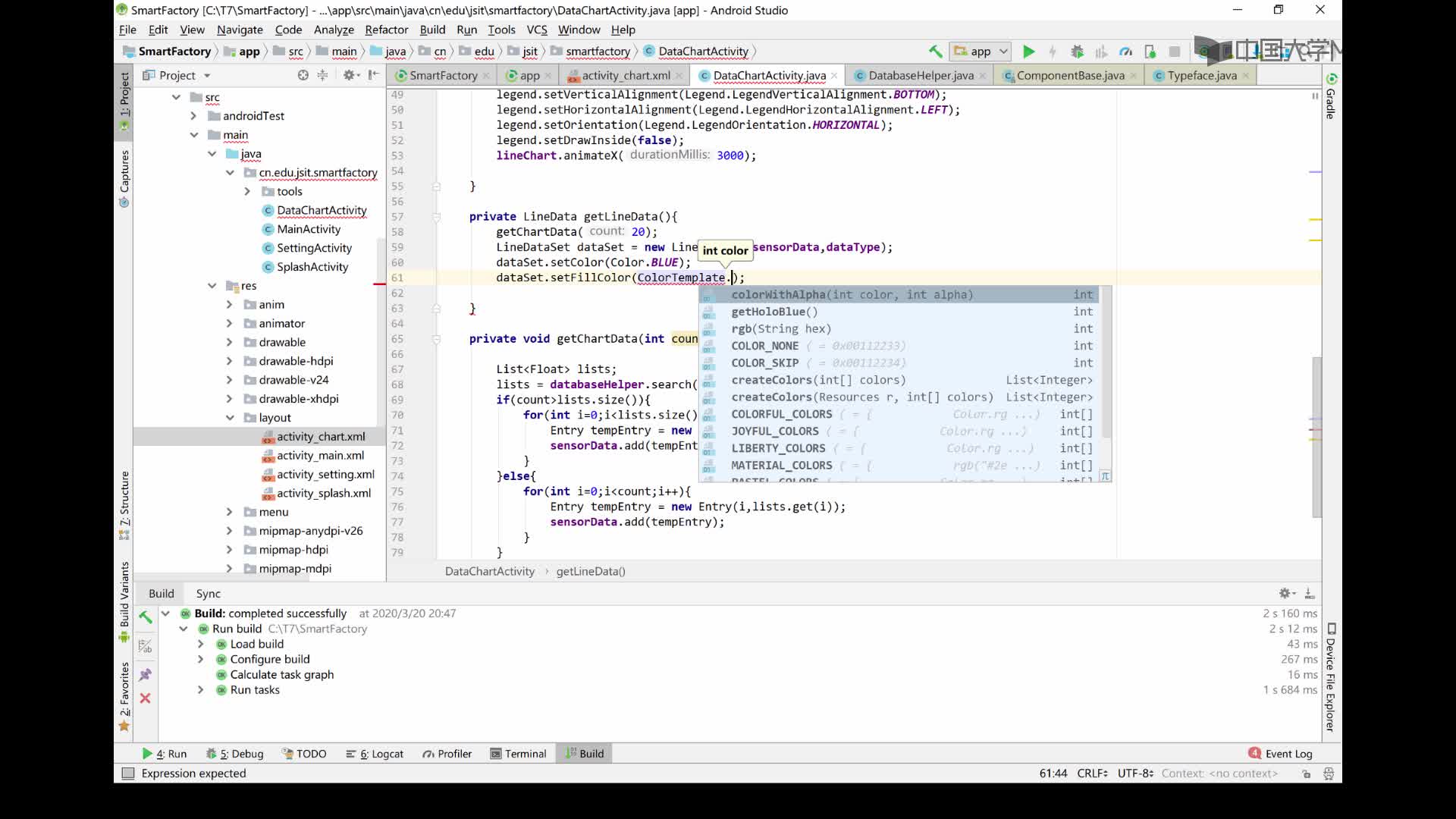Click Attach Debugger to Android Process icon
1456x819 pixels.
[x=1150, y=52]
